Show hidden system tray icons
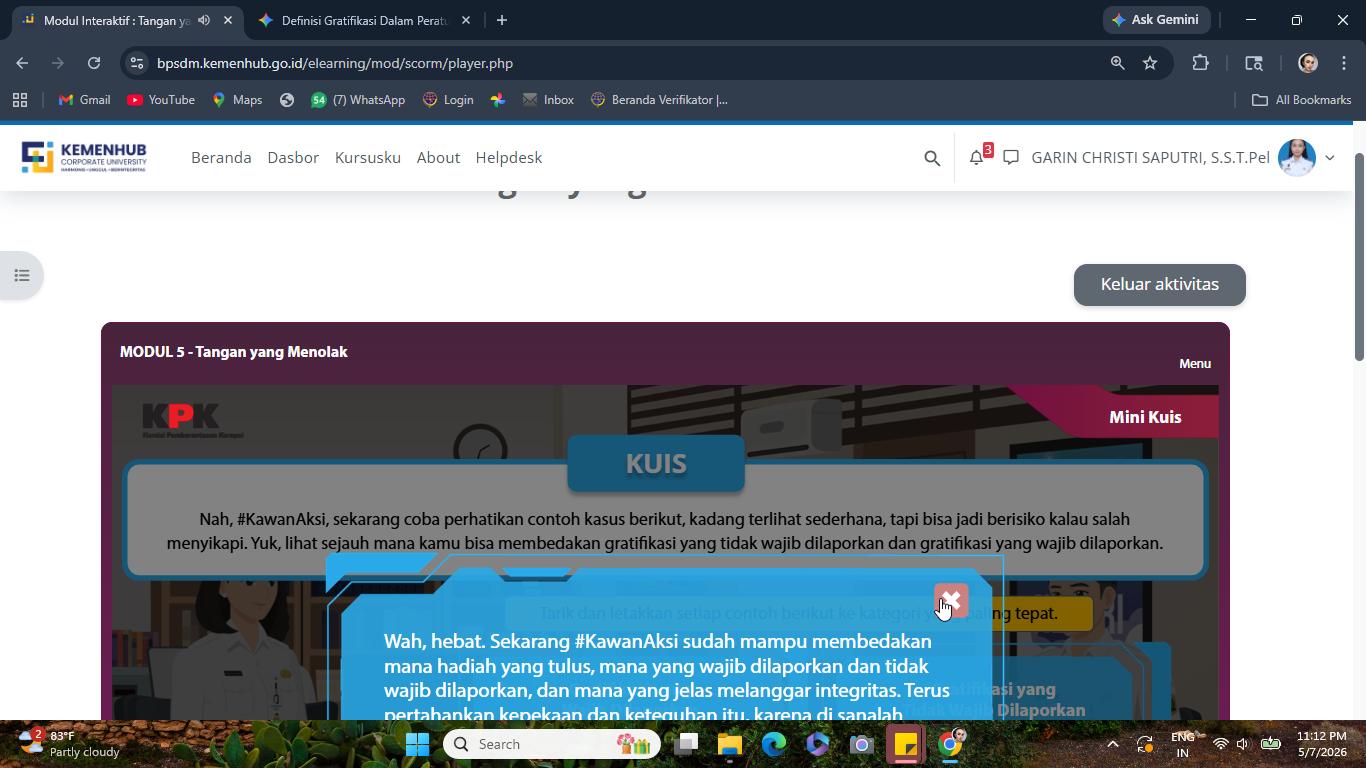The width and height of the screenshot is (1366, 768). tap(1112, 744)
